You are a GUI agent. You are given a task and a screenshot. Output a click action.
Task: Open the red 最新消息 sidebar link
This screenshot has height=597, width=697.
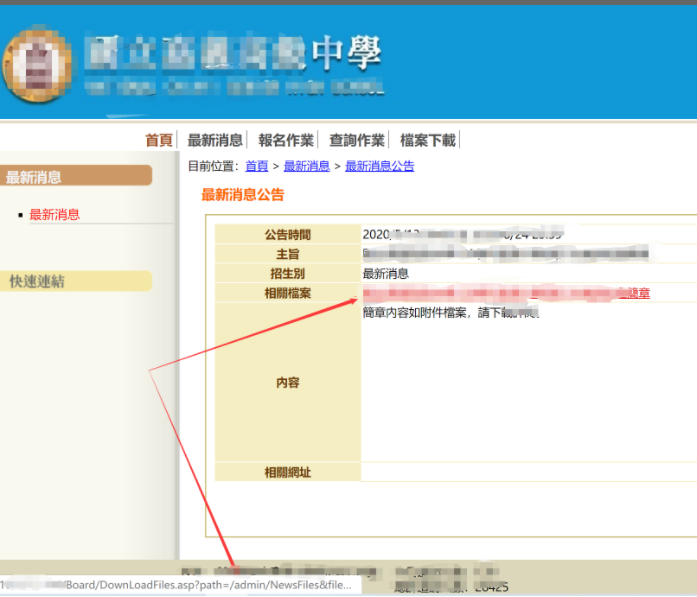(x=54, y=215)
